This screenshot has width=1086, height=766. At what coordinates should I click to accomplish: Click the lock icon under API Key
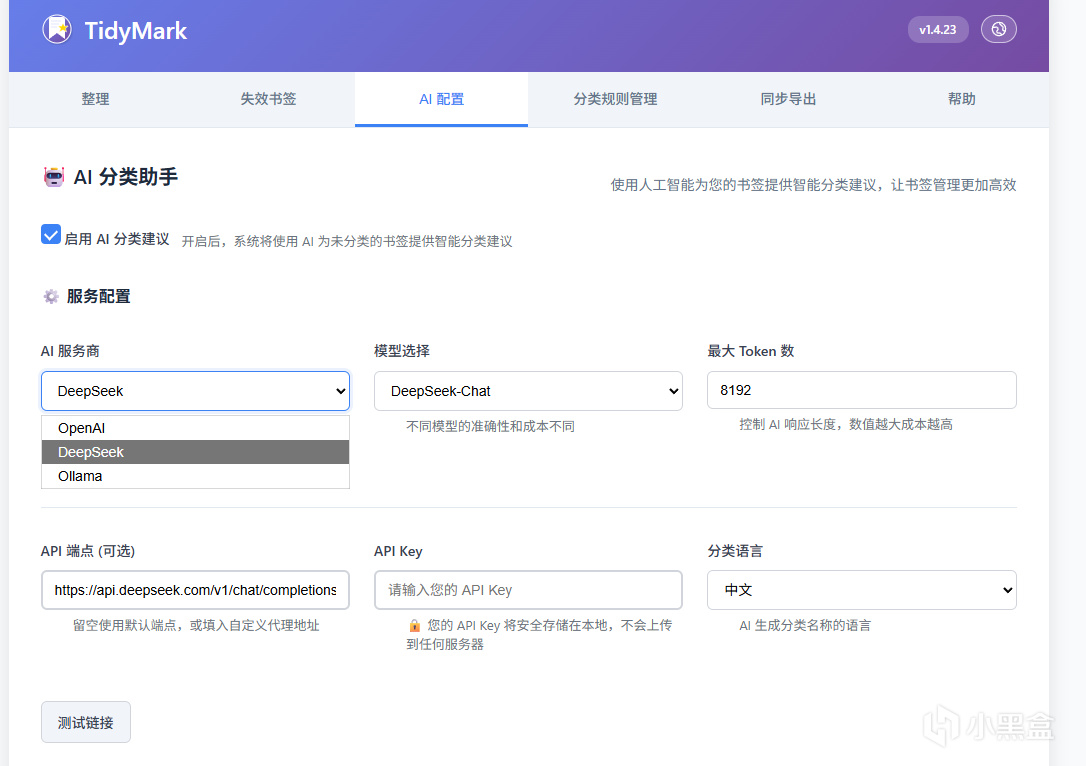click(x=415, y=625)
